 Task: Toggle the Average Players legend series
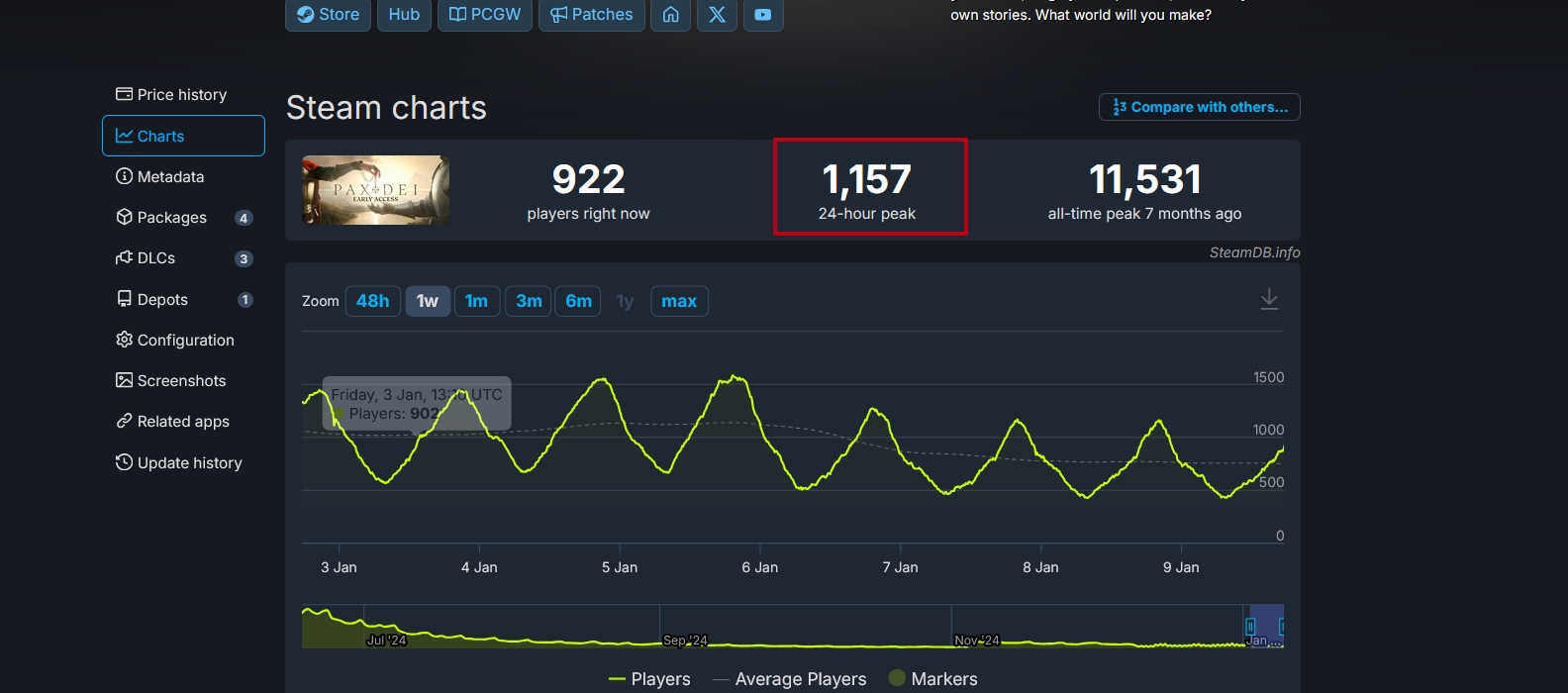[790, 679]
